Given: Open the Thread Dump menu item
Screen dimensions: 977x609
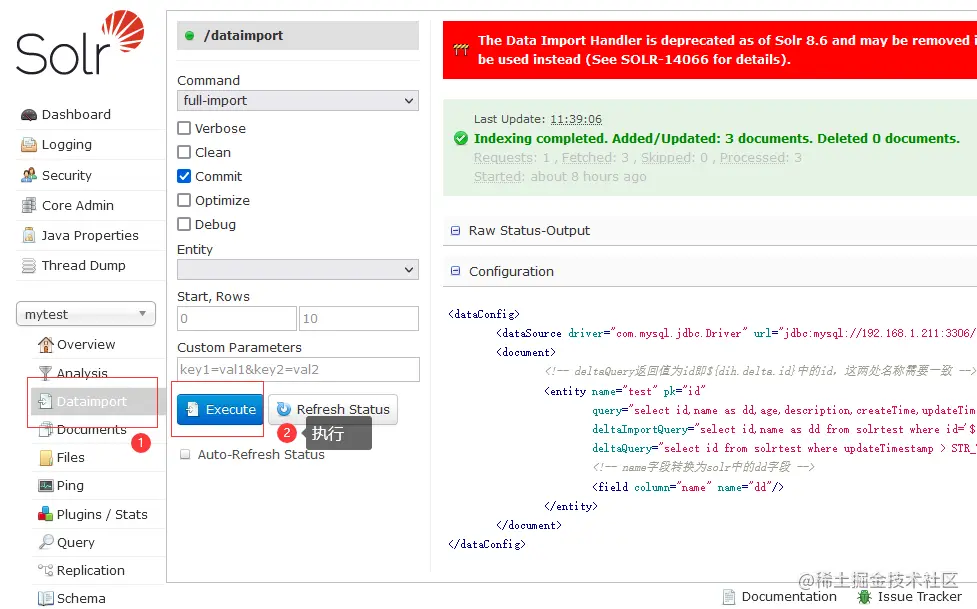Looking at the screenshot, I should [x=83, y=266].
